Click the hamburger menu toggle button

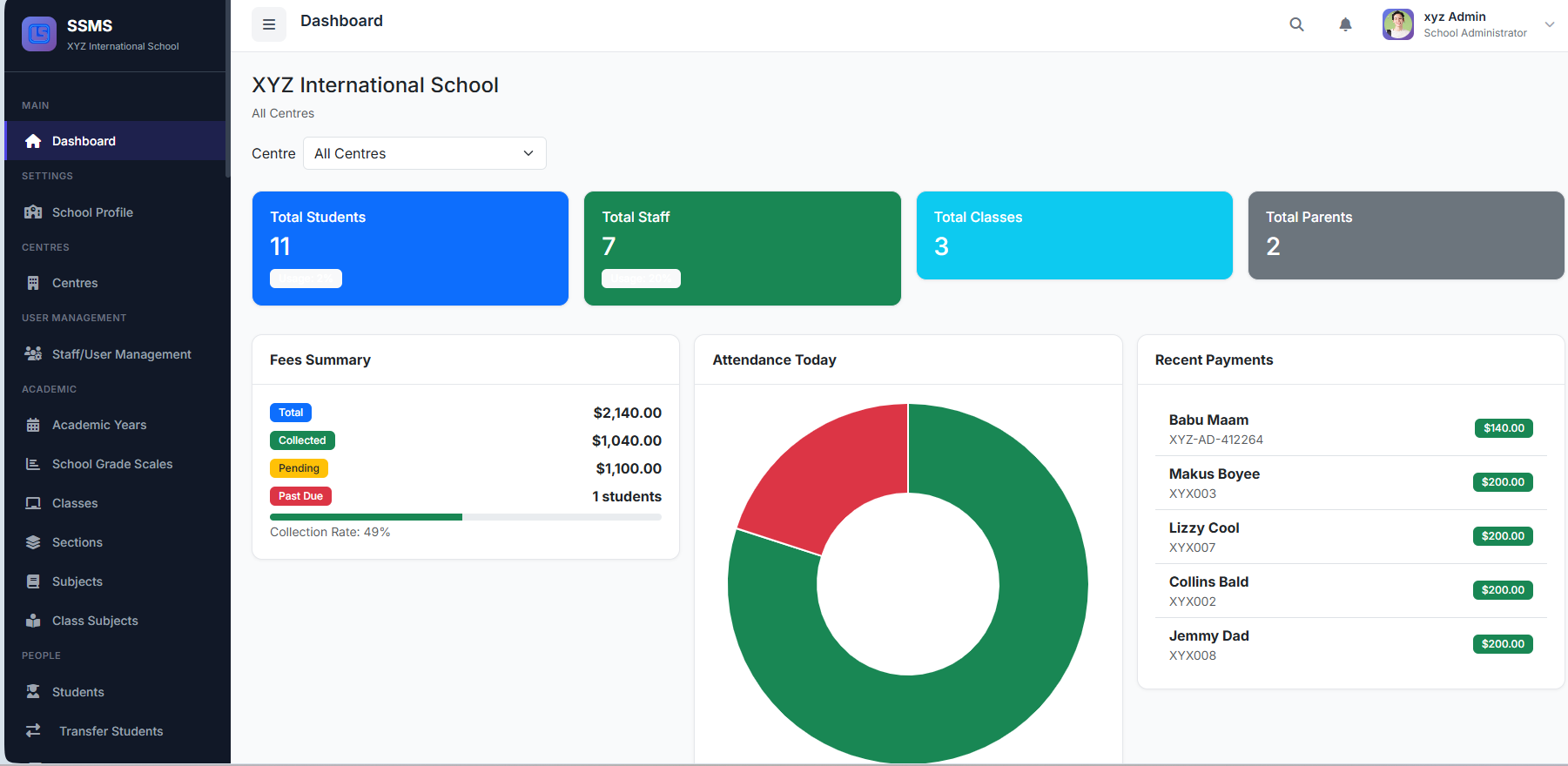pos(269,24)
